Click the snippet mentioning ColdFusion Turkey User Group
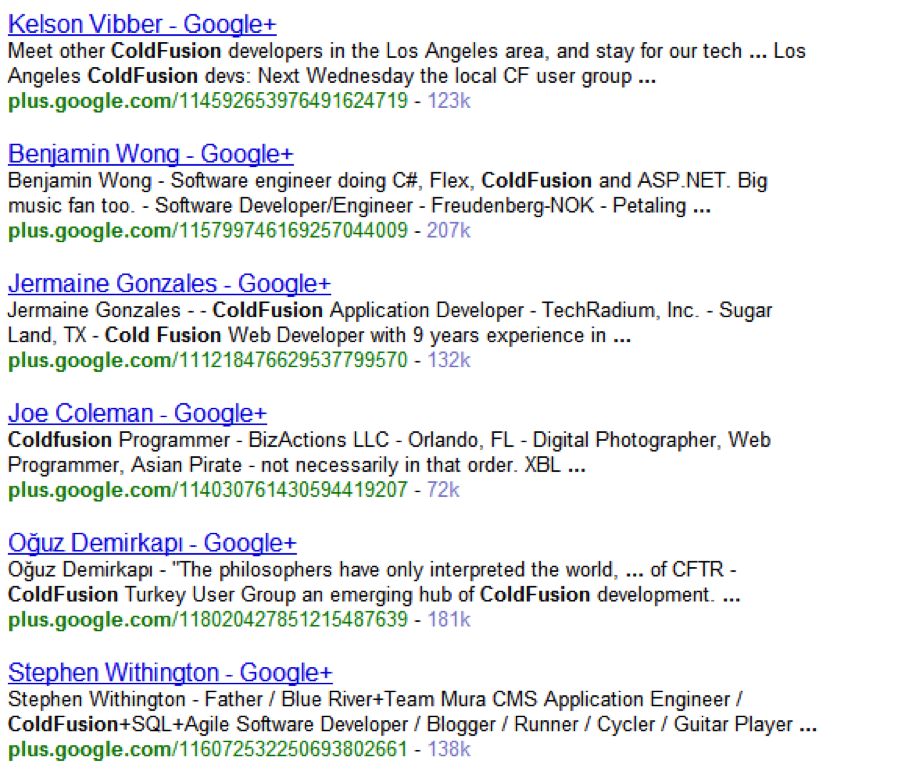Viewport: 898px width, 780px height. click(x=375, y=582)
